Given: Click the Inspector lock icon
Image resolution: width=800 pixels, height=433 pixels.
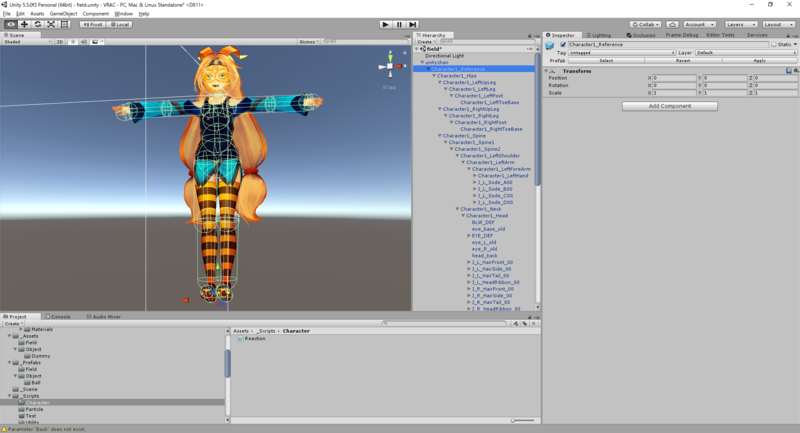Looking at the screenshot, I should click(788, 35).
